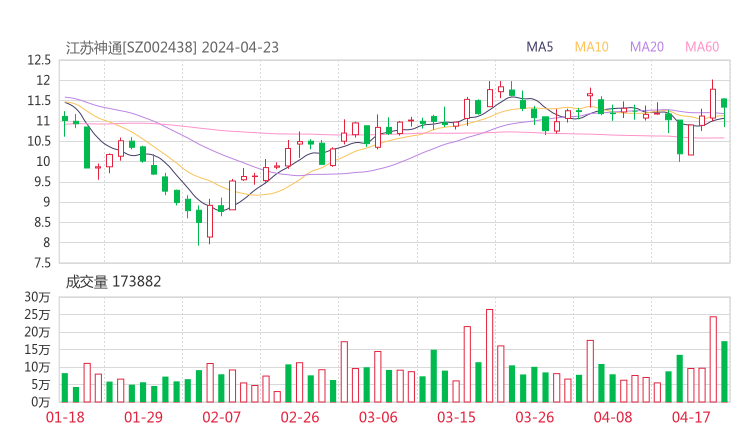Click the MA60 legend label

coord(702,47)
